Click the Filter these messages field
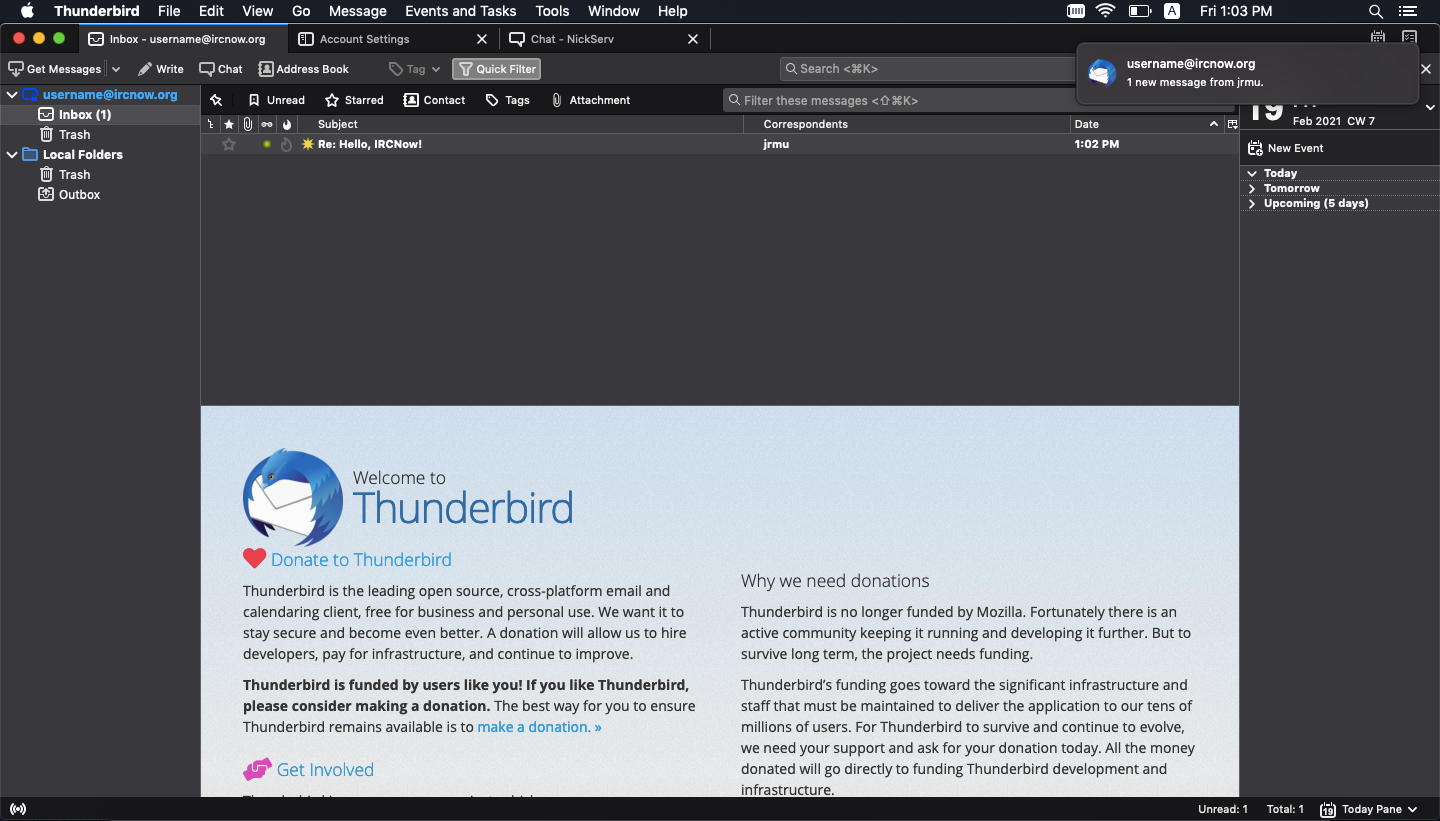The image size is (1440, 821). click(900, 100)
